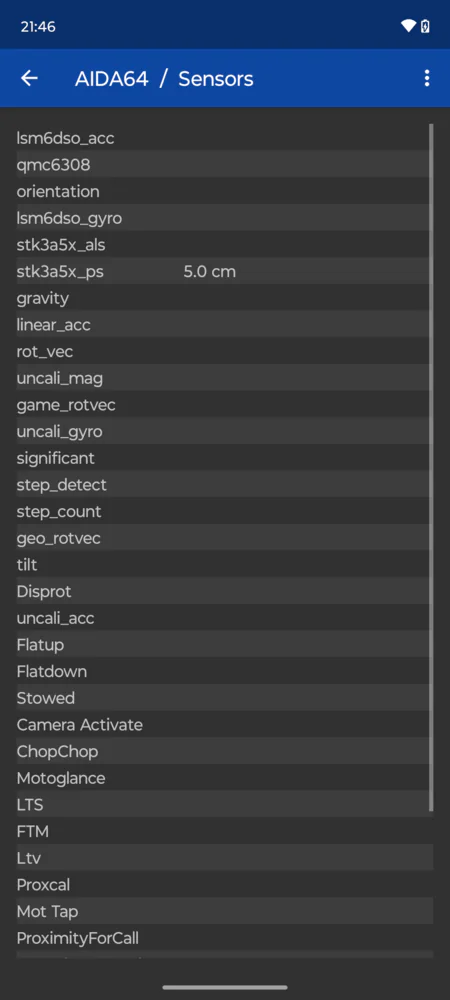Select the Camera Activate sensor row

click(x=225, y=724)
